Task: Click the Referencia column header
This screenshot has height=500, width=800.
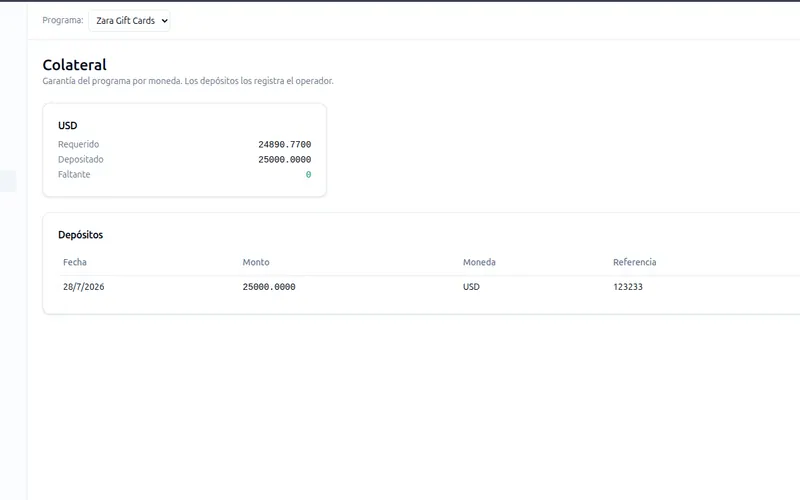Action: tap(635, 262)
